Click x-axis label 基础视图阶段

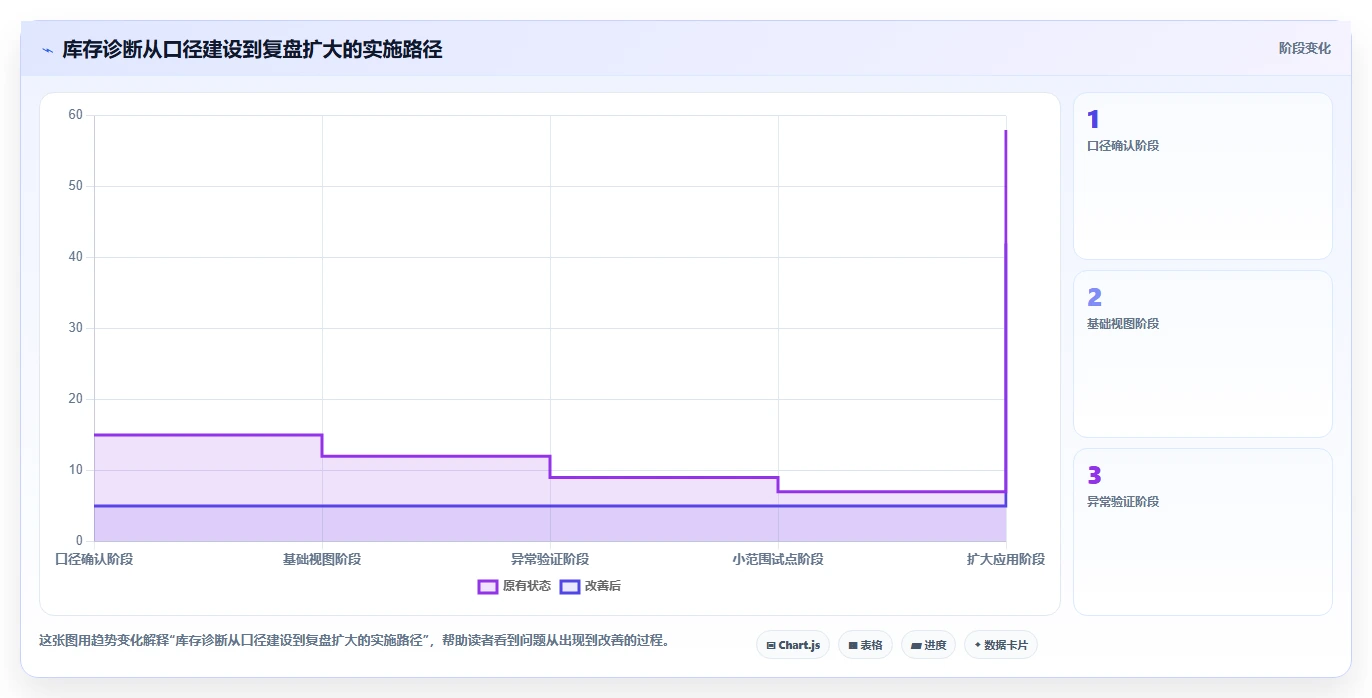322,559
